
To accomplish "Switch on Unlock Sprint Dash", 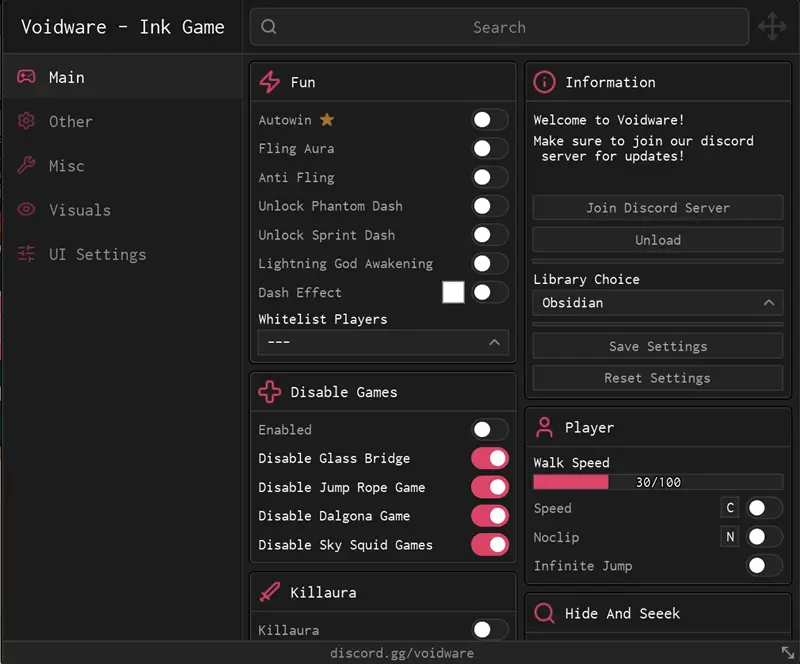I will coord(489,235).
